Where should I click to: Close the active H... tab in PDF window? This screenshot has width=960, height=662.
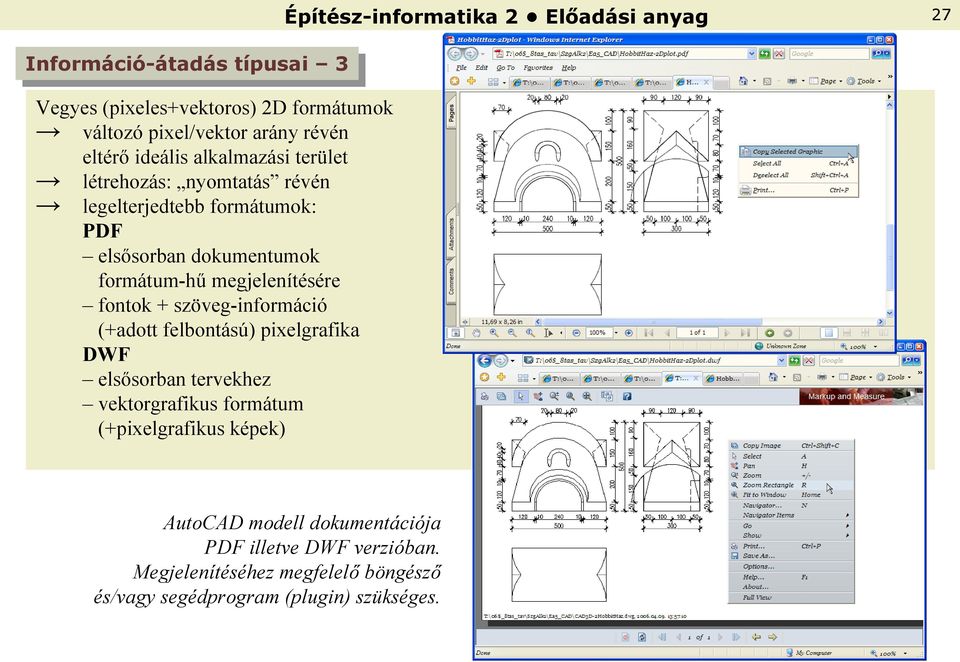(x=706, y=82)
